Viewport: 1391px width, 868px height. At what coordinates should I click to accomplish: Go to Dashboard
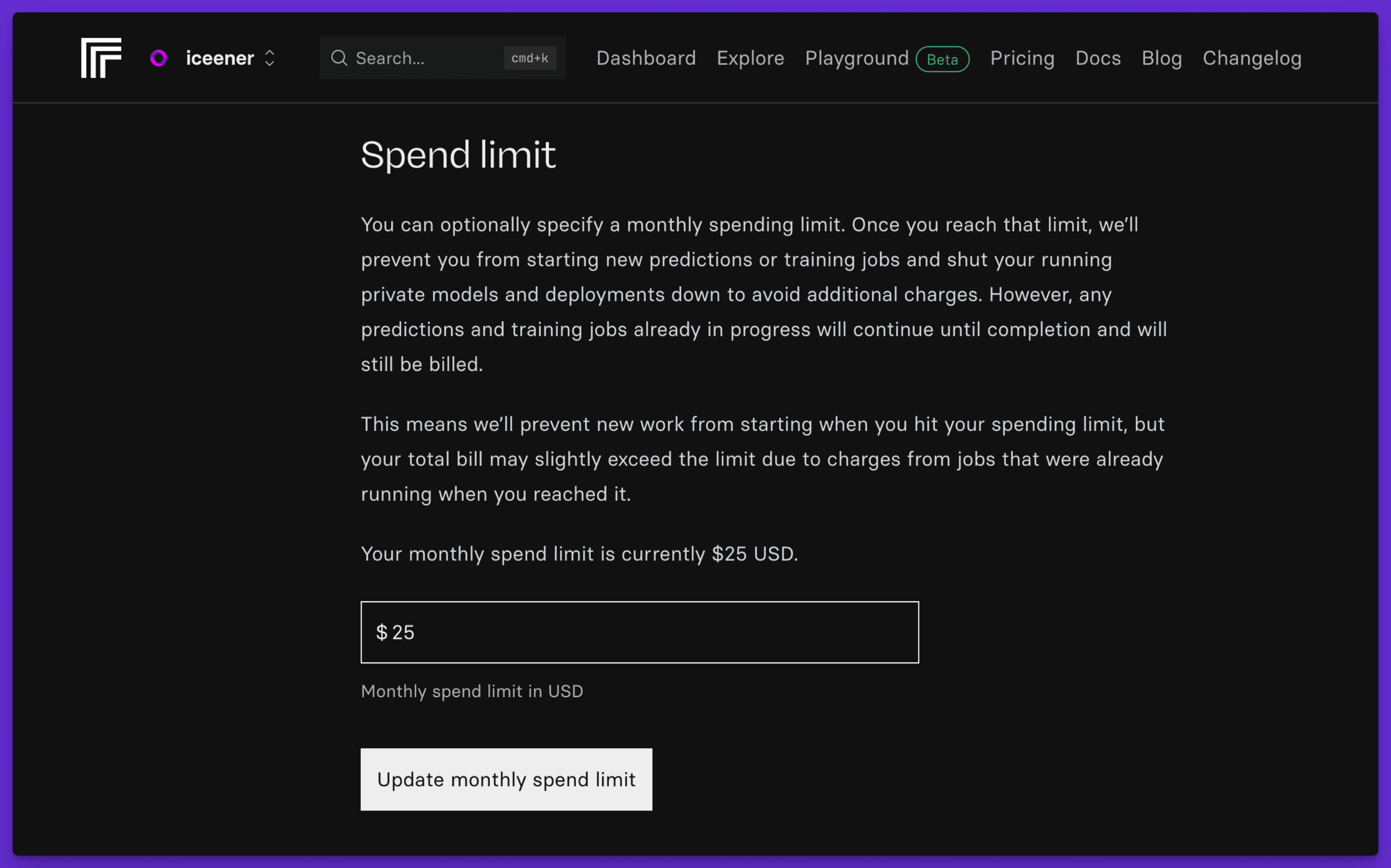tap(646, 58)
